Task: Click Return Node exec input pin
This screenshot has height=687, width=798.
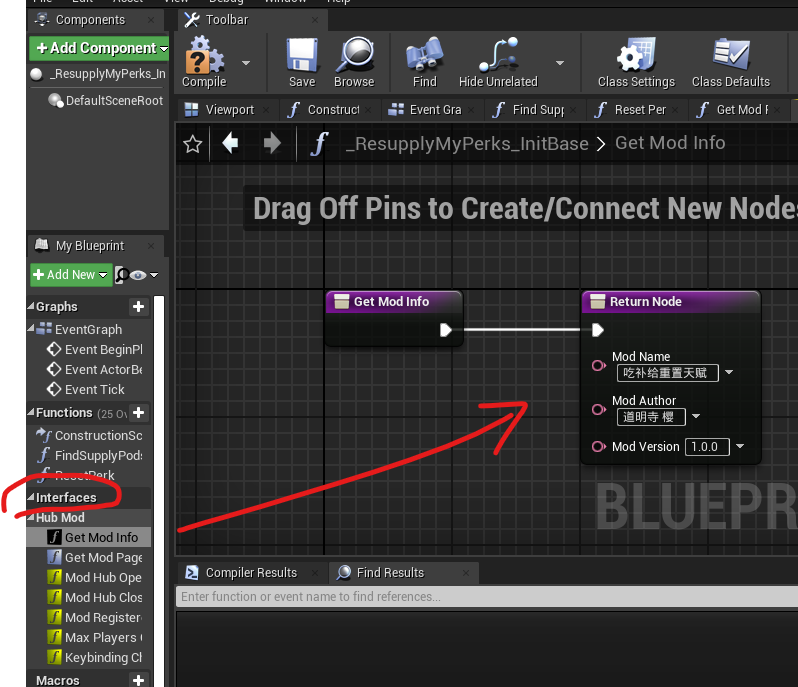Action: pos(598,330)
